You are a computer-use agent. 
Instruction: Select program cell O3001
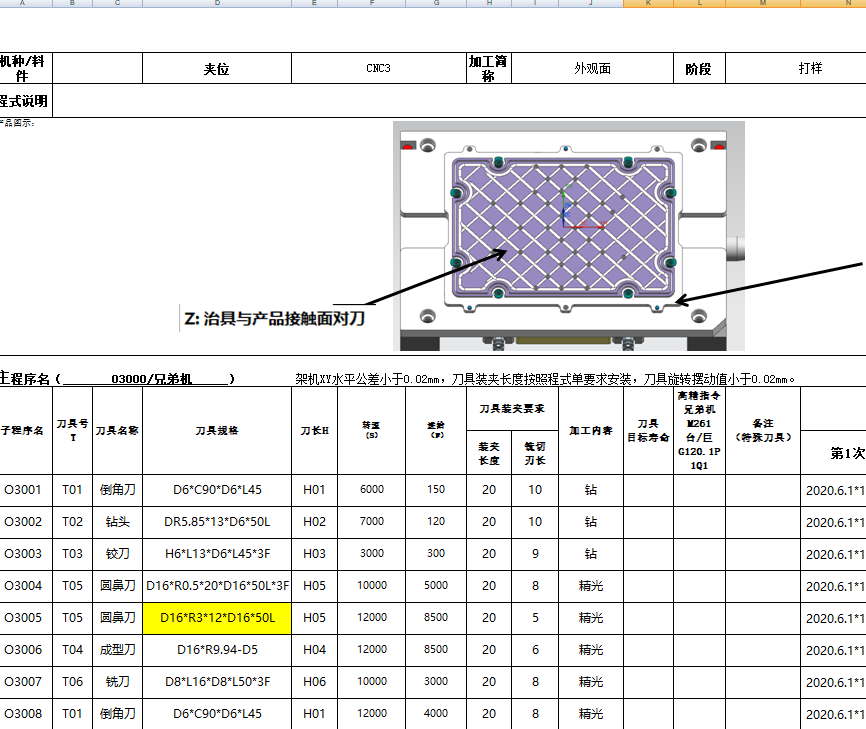(28, 490)
